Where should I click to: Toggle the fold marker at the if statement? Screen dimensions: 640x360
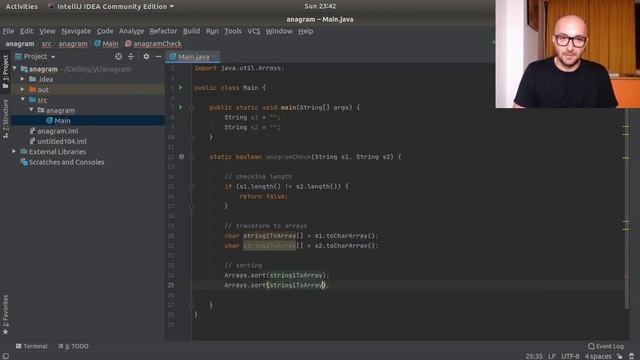point(191,187)
